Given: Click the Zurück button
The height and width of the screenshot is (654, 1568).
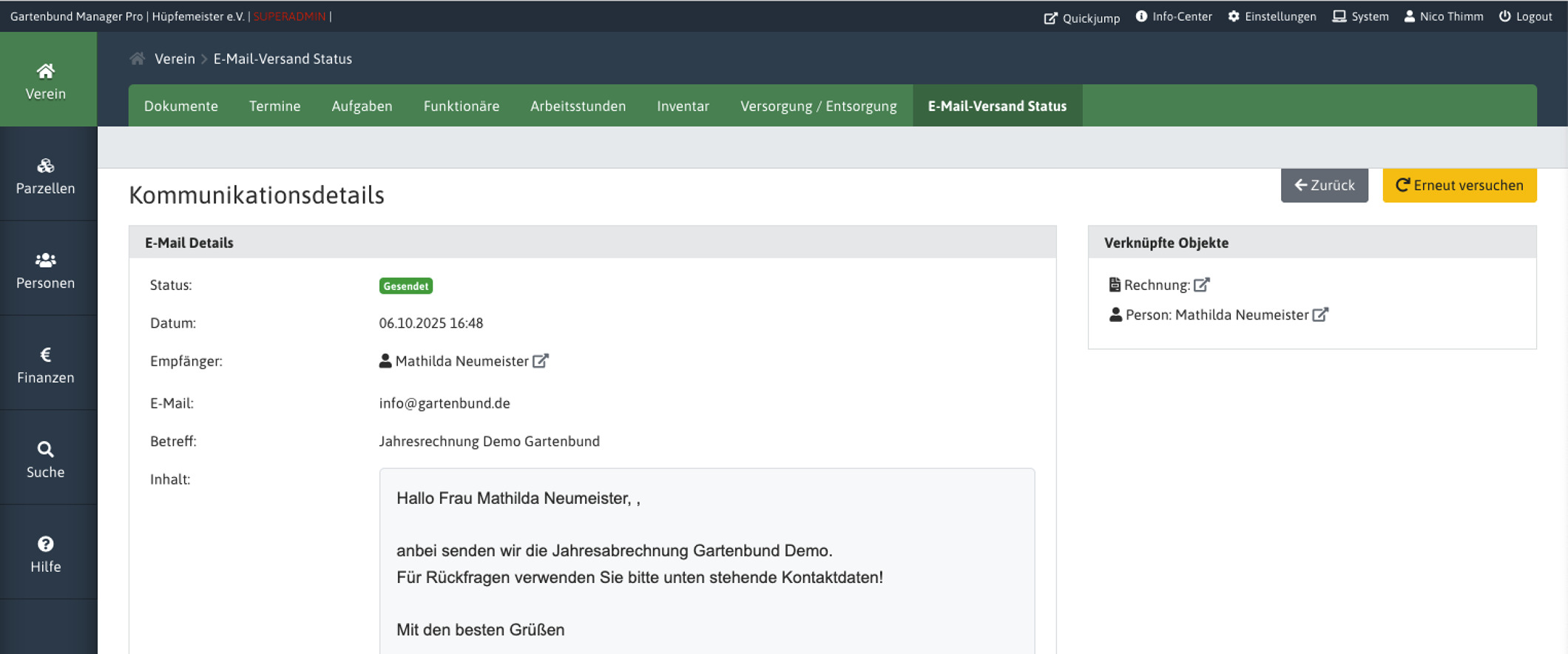Looking at the screenshot, I should pyautogui.click(x=1324, y=186).
